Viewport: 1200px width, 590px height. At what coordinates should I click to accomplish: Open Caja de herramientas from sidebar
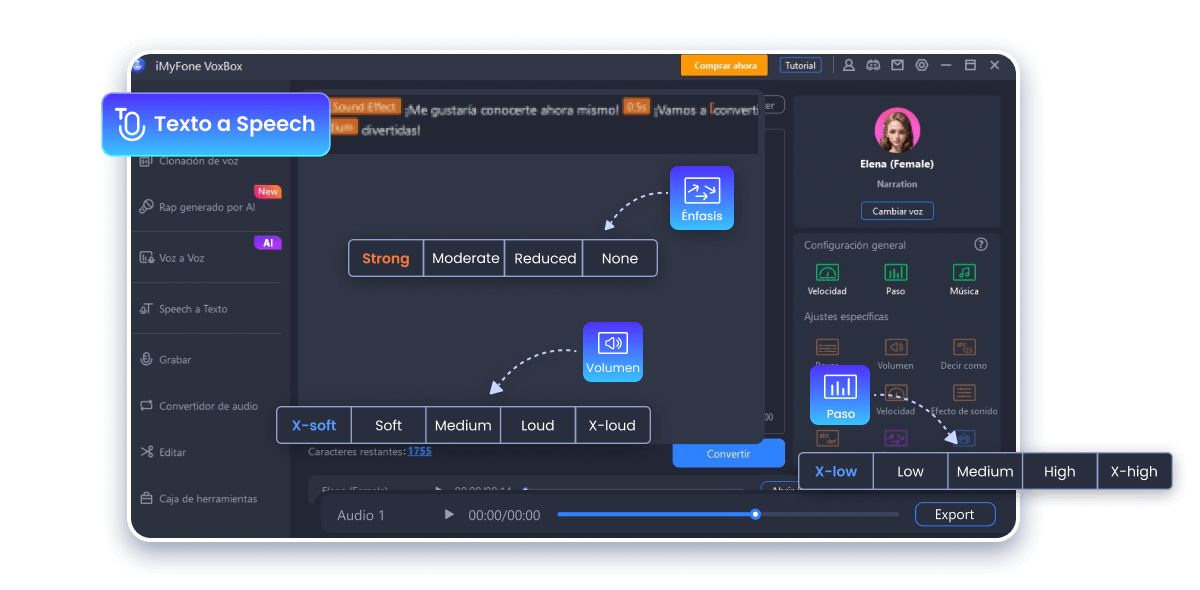click(207, 499)
